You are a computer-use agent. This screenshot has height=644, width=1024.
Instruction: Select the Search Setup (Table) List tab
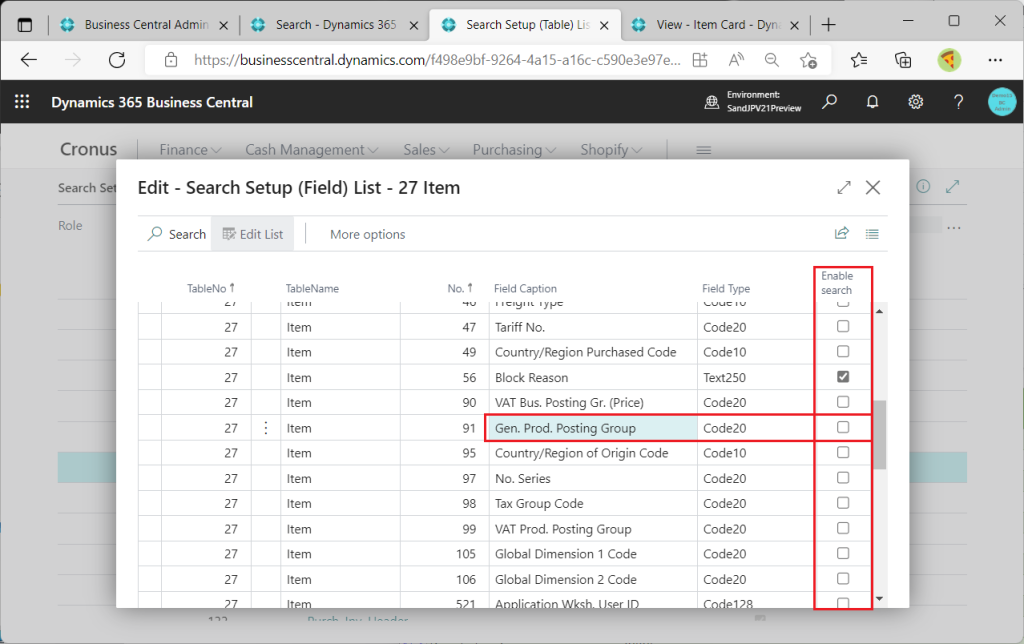[x=526, y=25]
